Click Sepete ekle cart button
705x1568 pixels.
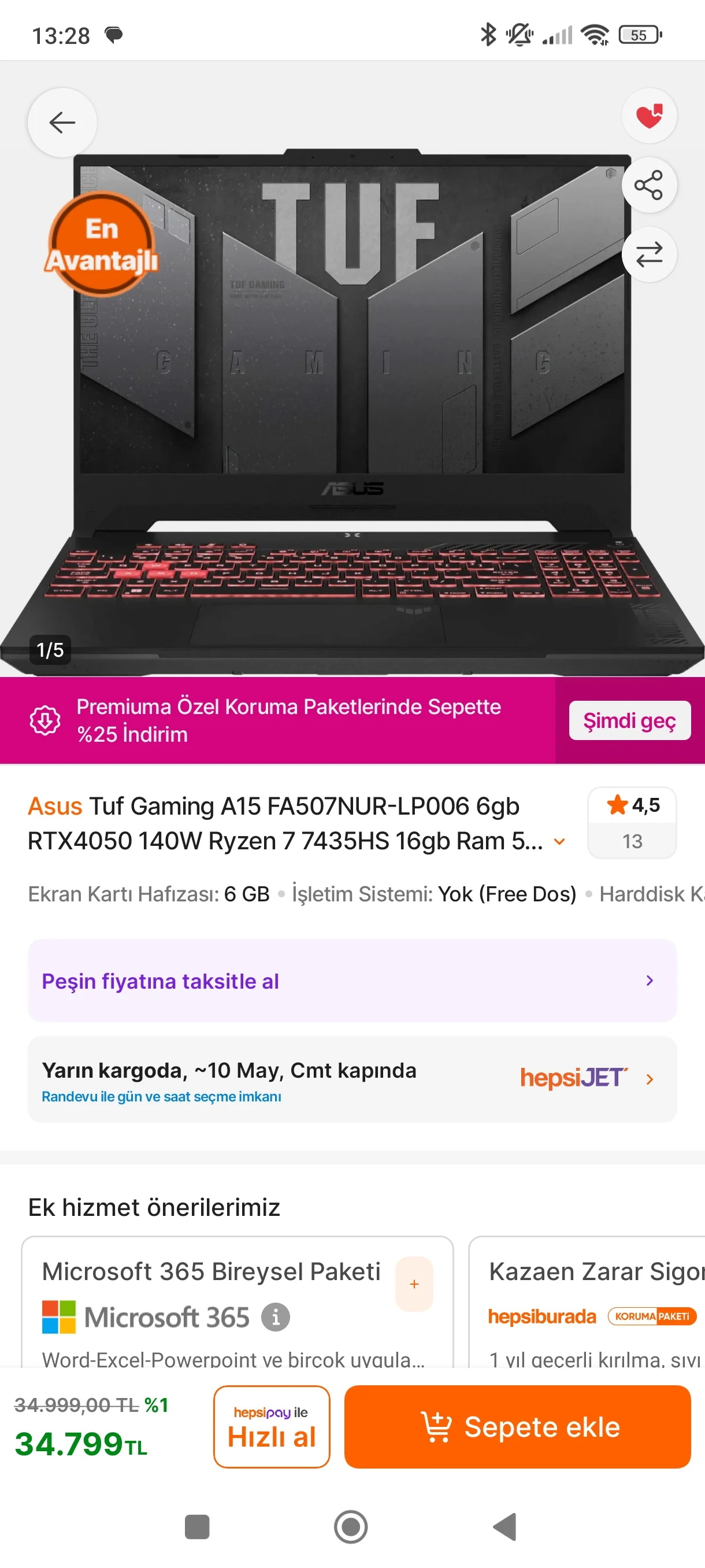517,1426
